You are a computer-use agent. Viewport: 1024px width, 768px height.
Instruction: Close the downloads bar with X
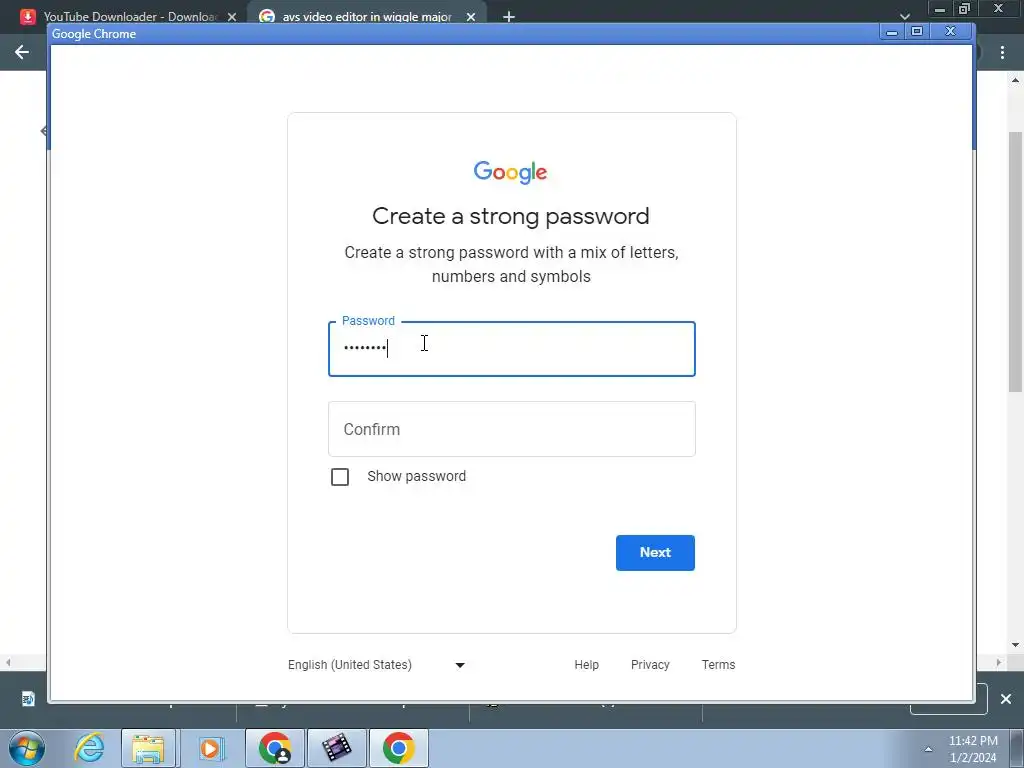[x=1006, y=699]
